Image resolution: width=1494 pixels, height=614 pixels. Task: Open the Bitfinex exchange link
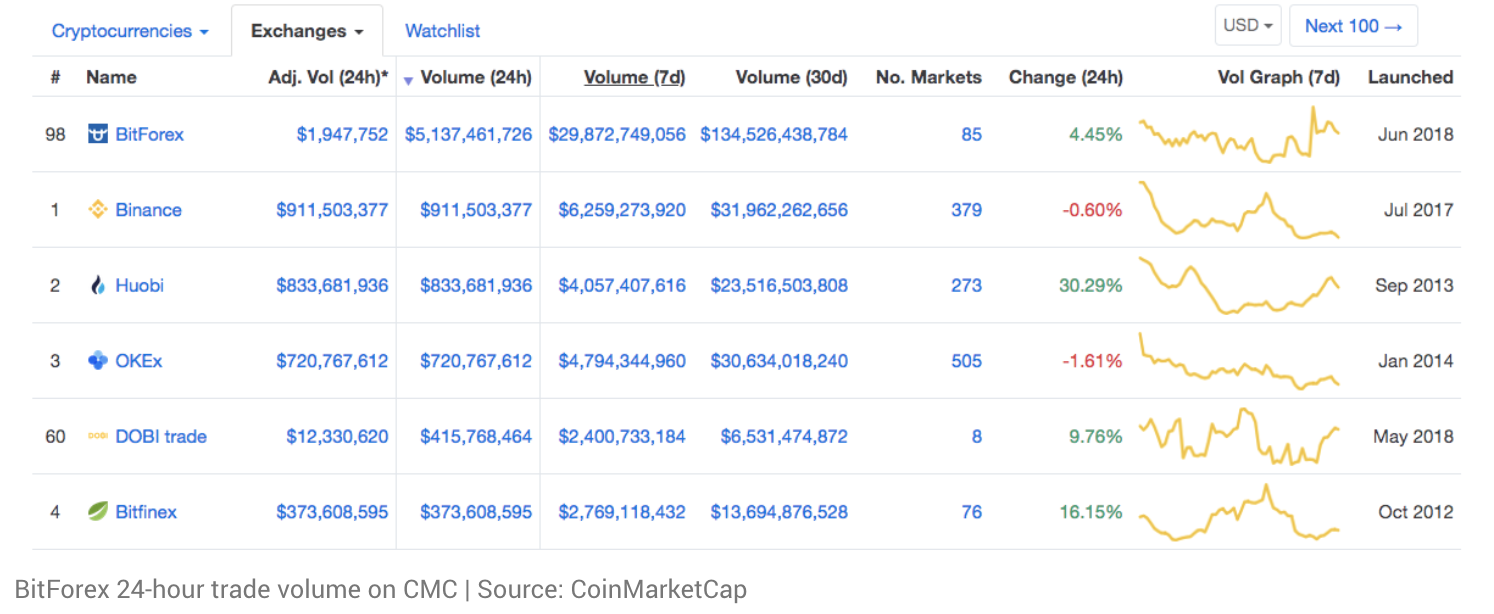[146, 512]
